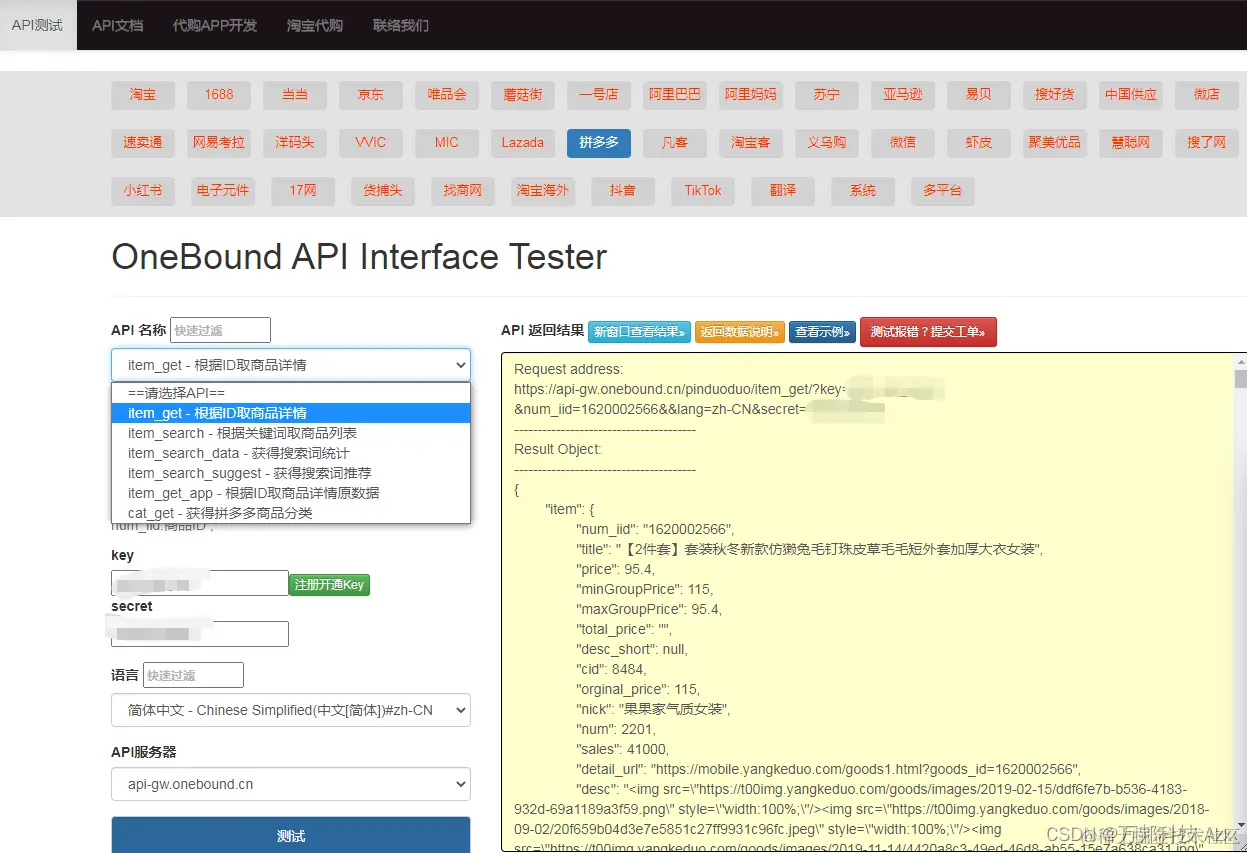Open the API测试 tab

coord(38,25)
